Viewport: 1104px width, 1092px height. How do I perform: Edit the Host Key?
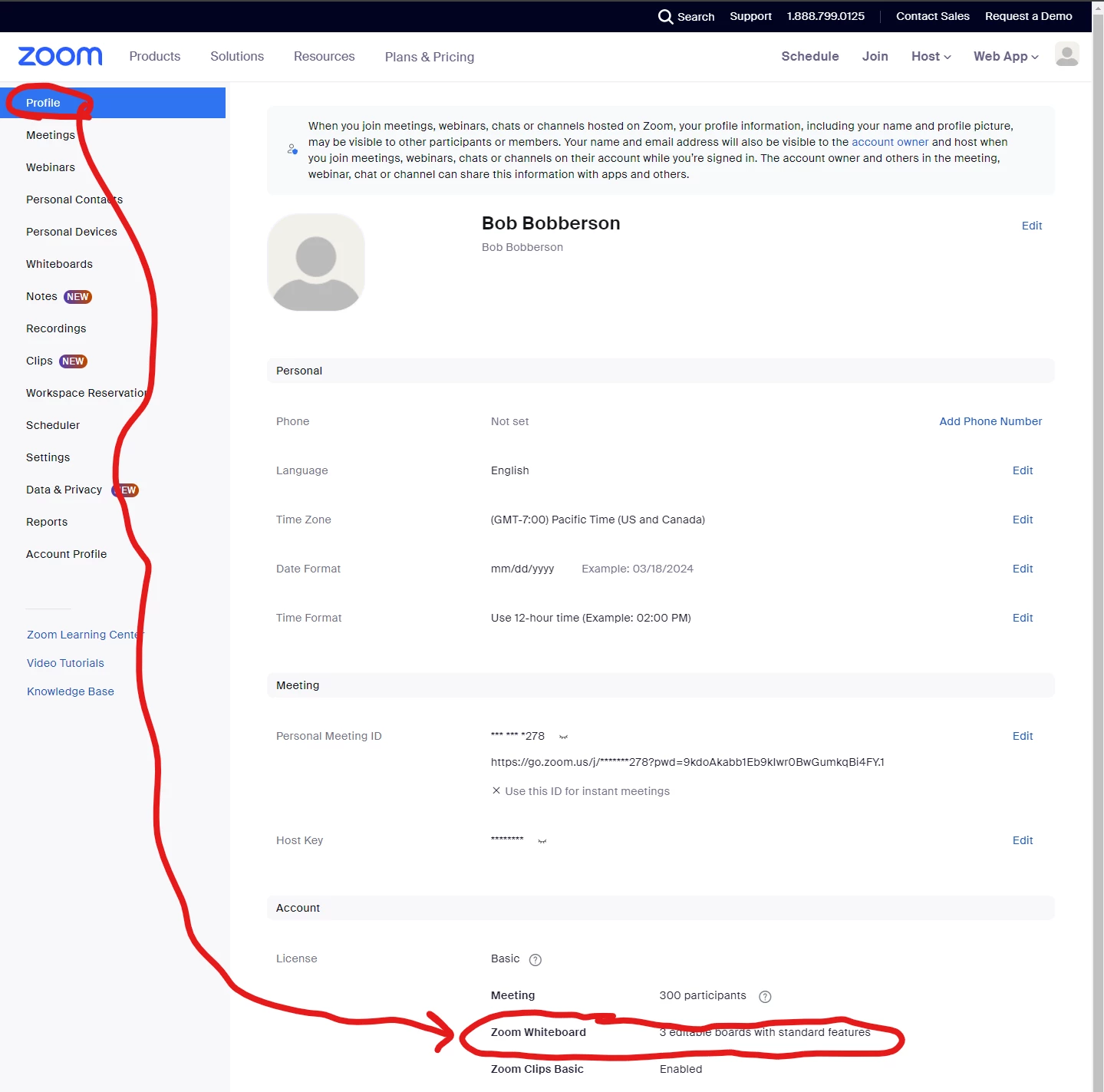(1023, 840)
